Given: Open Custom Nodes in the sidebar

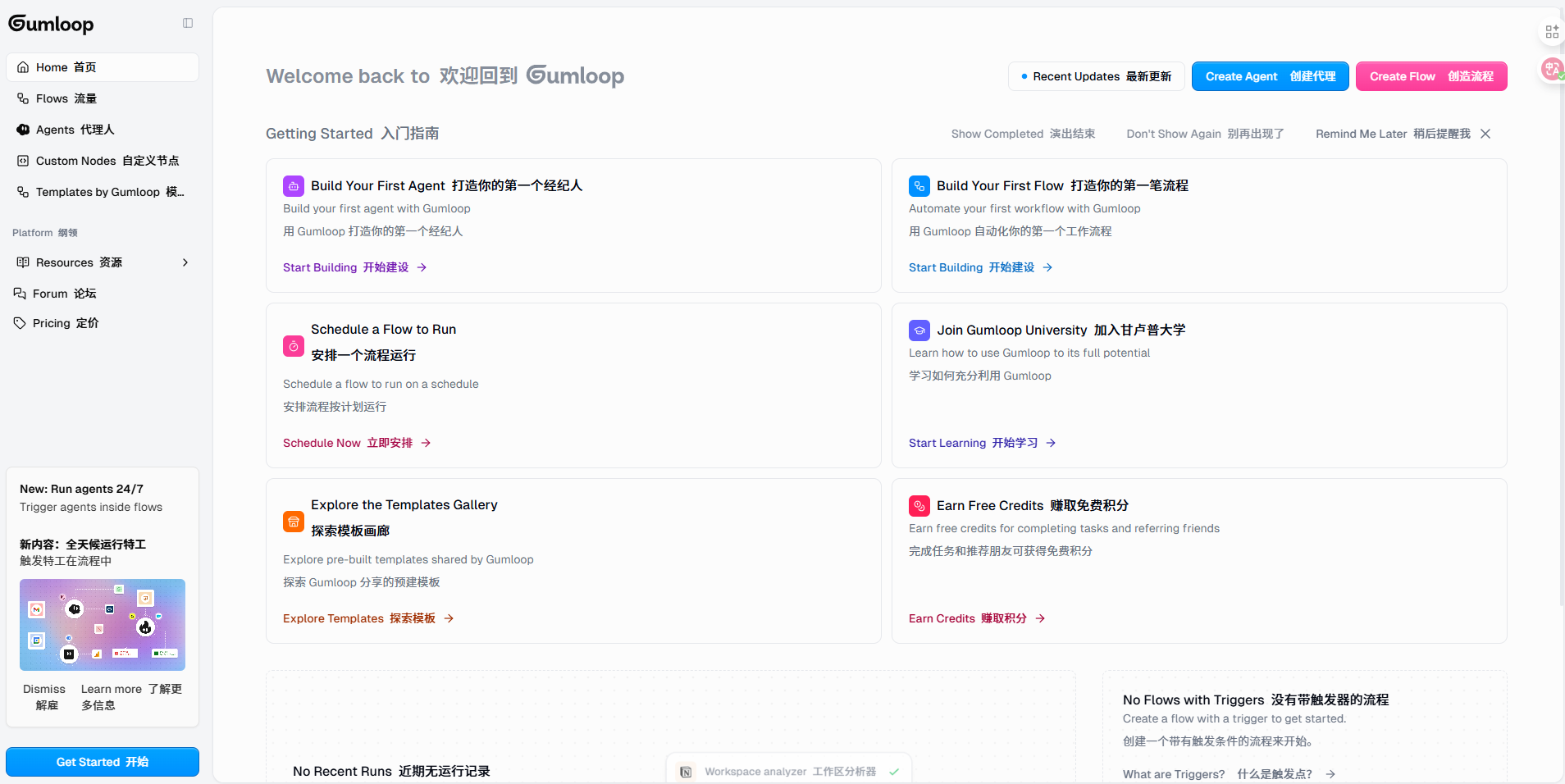Looking at the screenshot, I should click(107, 161).
